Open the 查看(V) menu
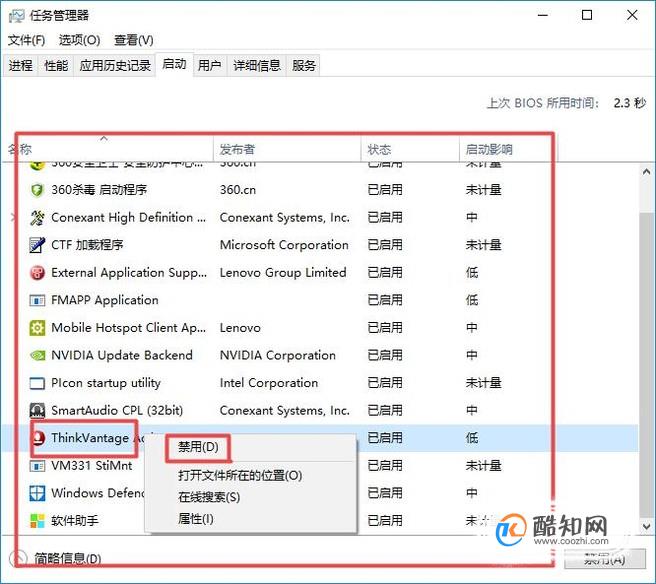Viewport: 656px width, 584px height. (134, 40)
